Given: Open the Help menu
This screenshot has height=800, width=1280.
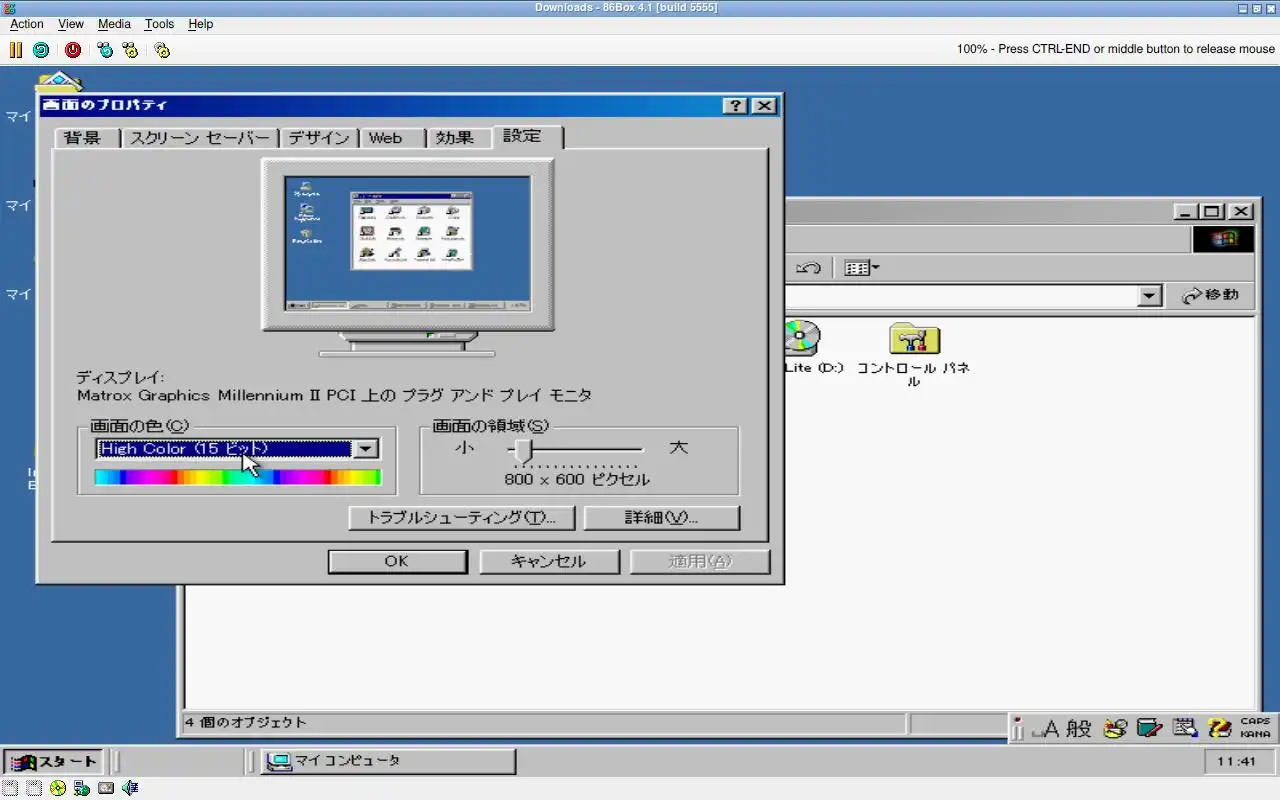Looking at the screenshot, I should click(x=201, y=24).
